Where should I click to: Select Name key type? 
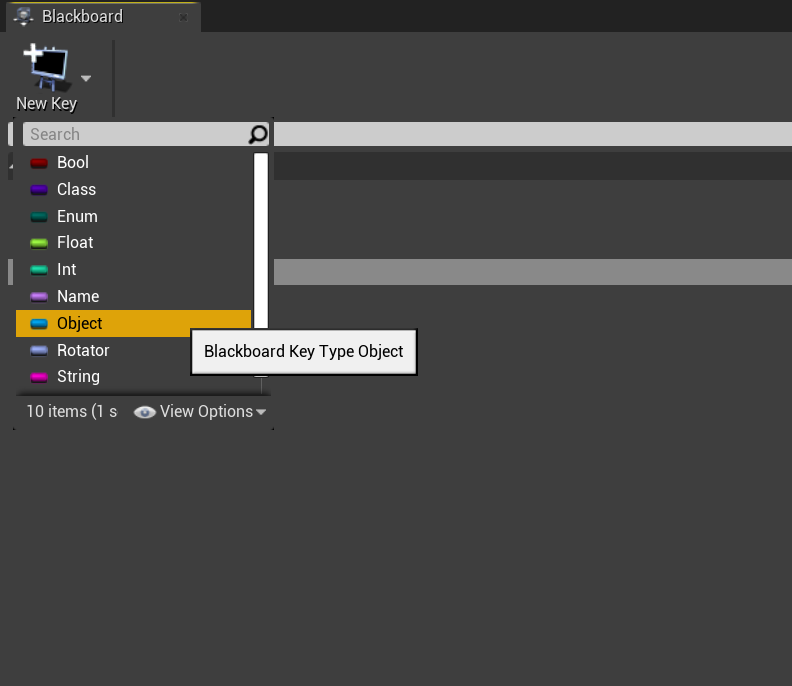pyautogui.click(x=133, y=296)
